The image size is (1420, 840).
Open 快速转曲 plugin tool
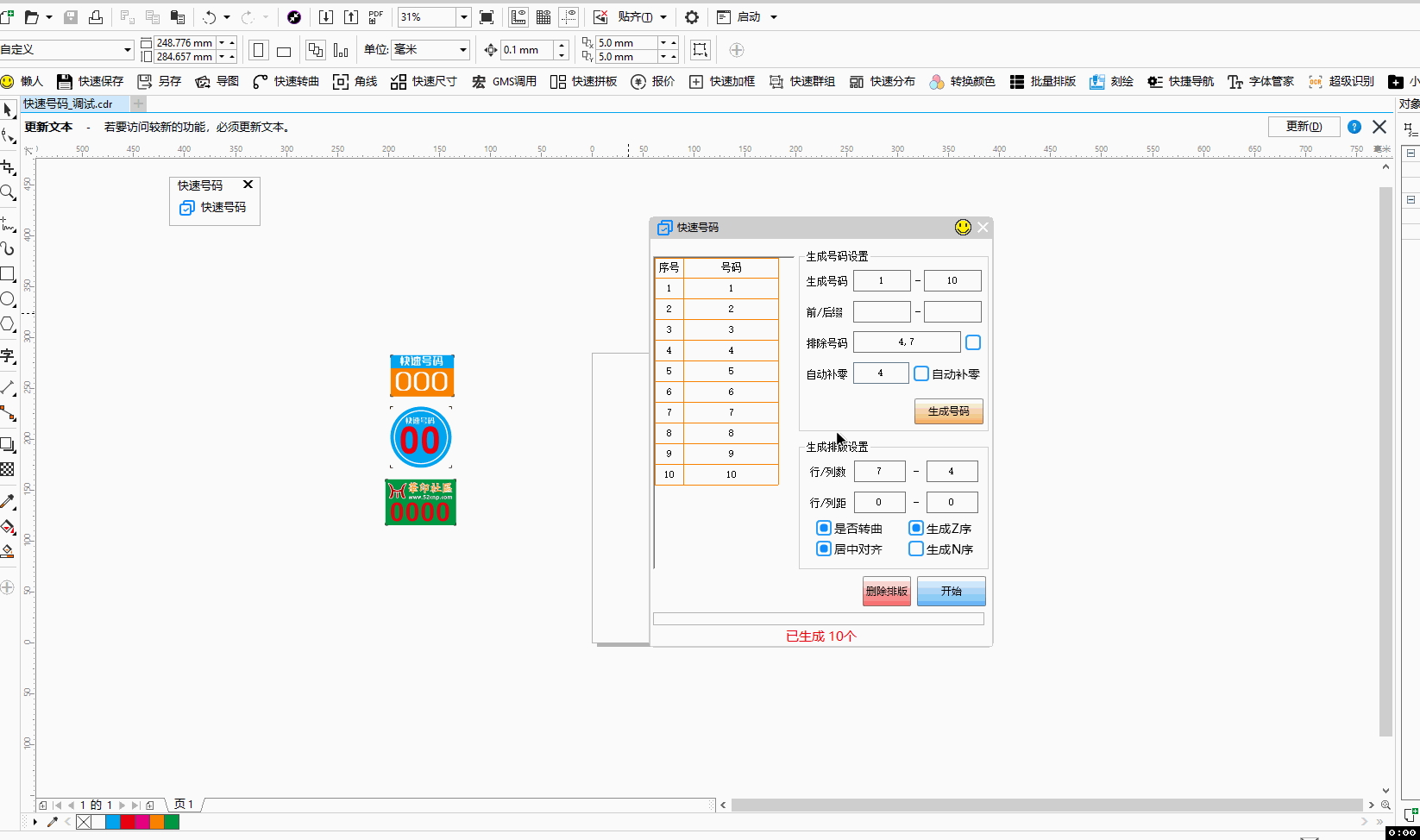286,81
